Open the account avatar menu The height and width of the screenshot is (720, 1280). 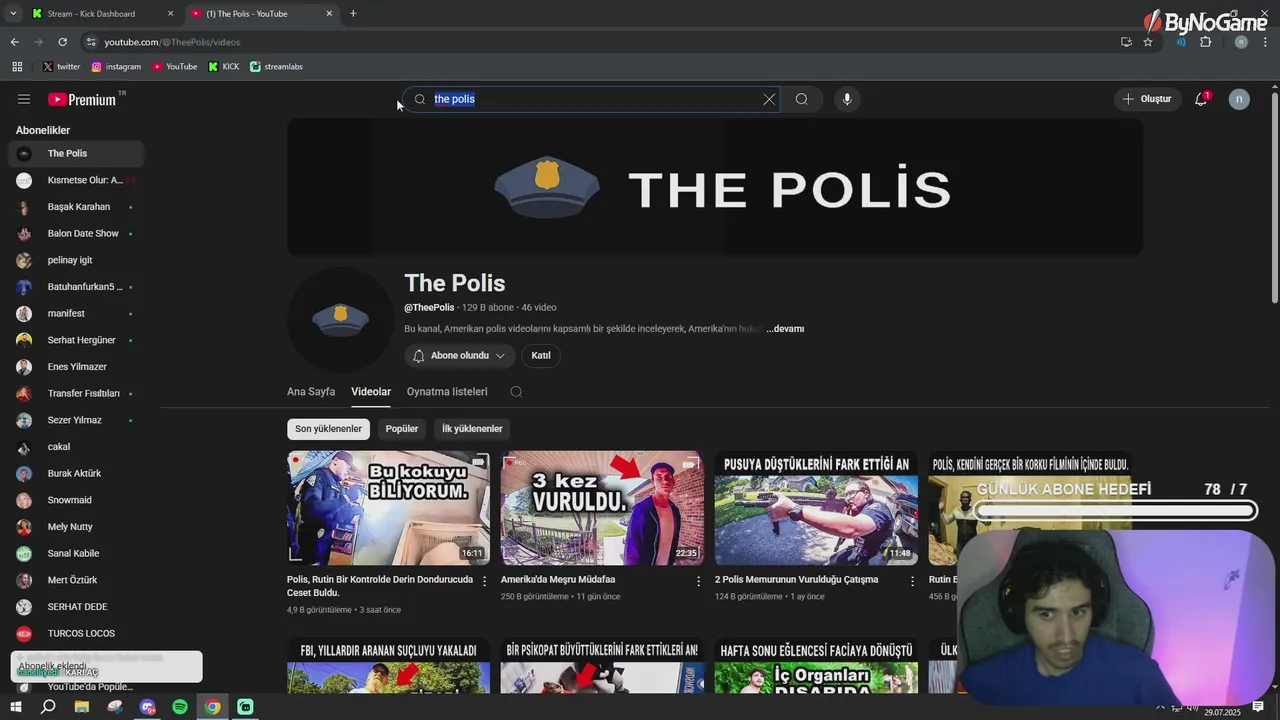(x=1239, y=99)
